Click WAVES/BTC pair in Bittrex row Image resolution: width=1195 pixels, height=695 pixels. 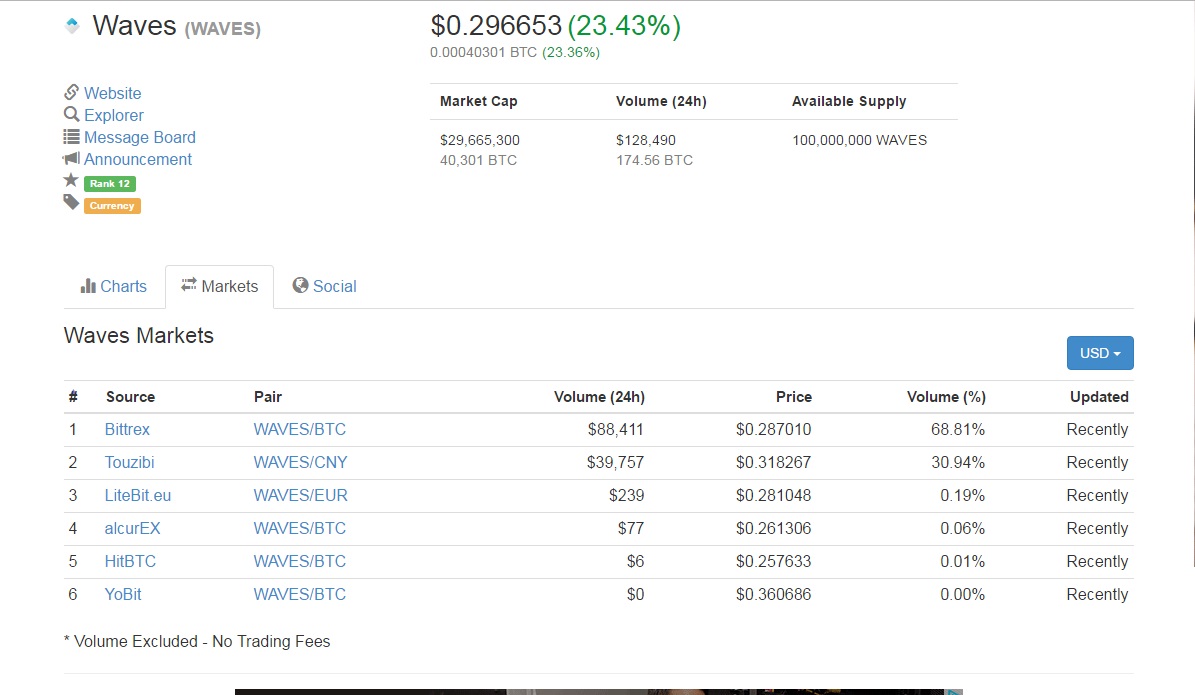tap(300, 430)
